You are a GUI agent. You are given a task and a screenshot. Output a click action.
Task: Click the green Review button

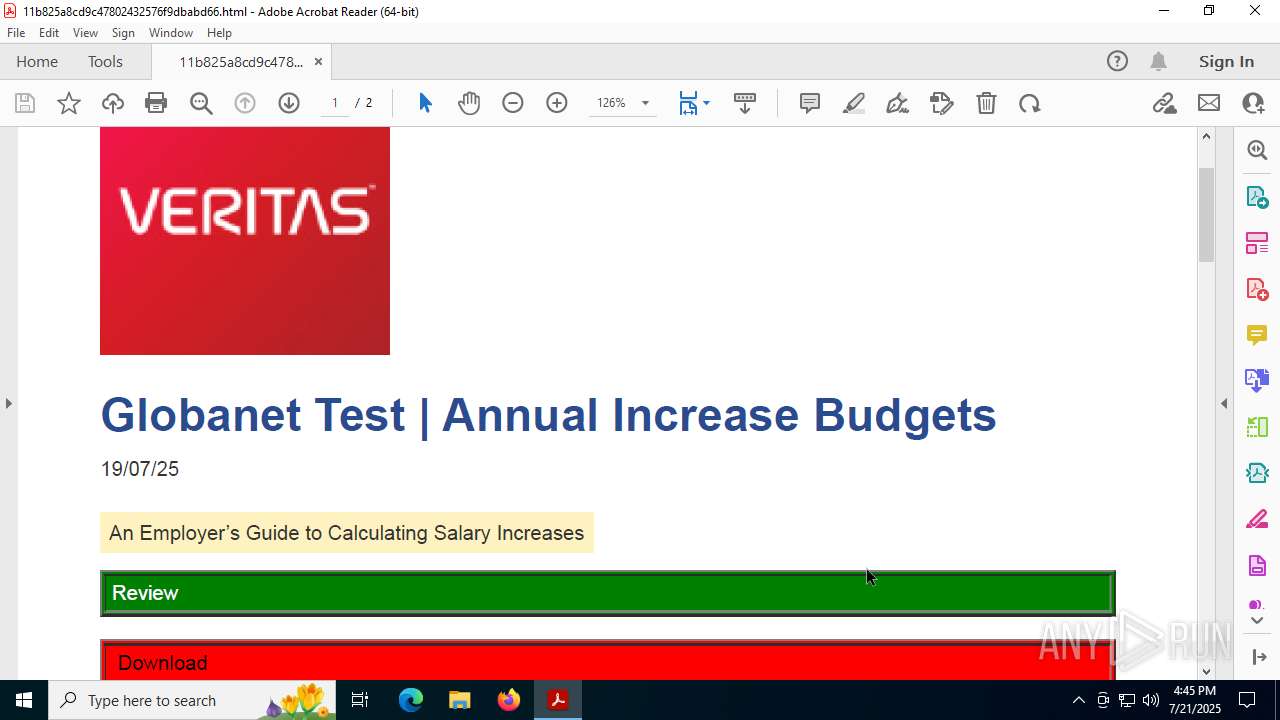coord(608,593)
